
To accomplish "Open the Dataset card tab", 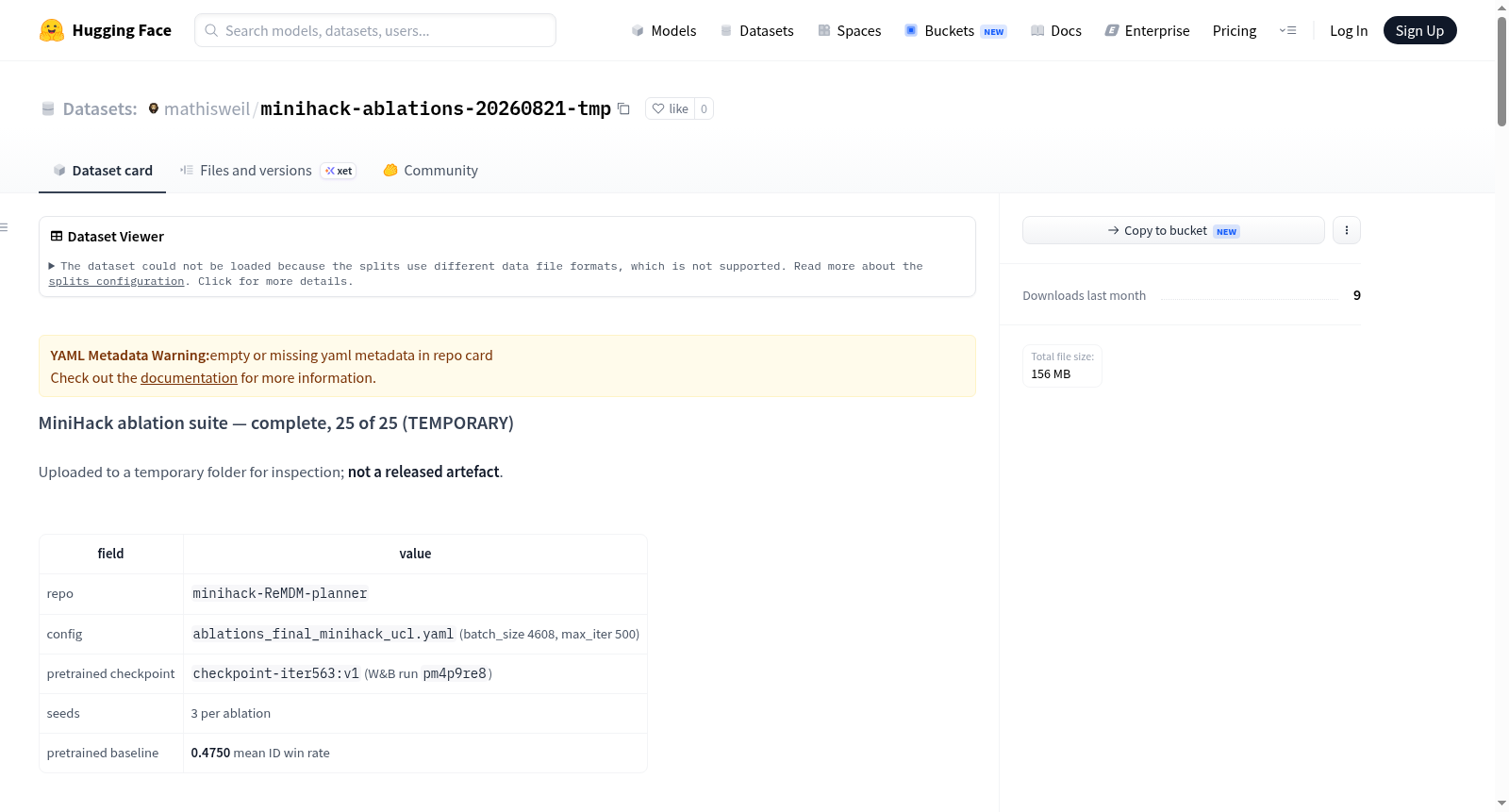I will [x=102, y=171].
